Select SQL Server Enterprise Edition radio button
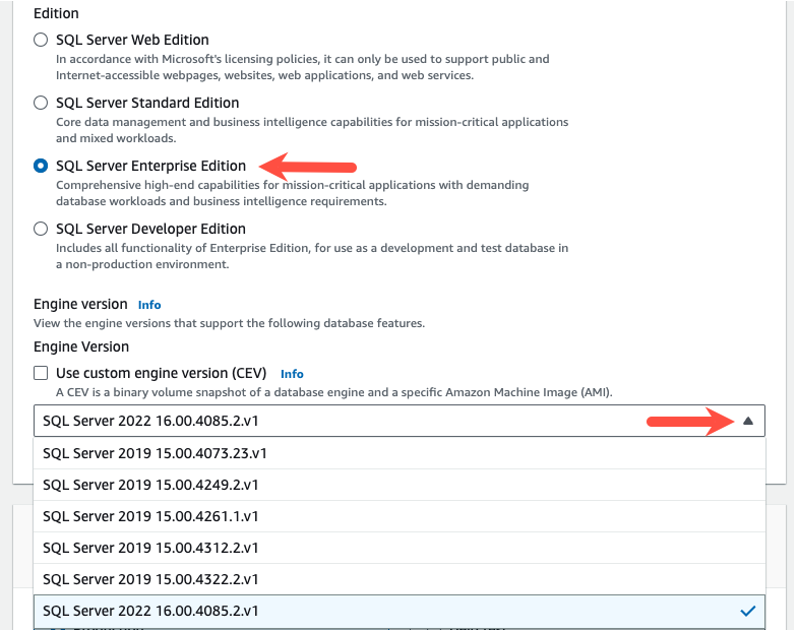Image resolution: width=794 pixels, height=630 pixels. [41, 166]
